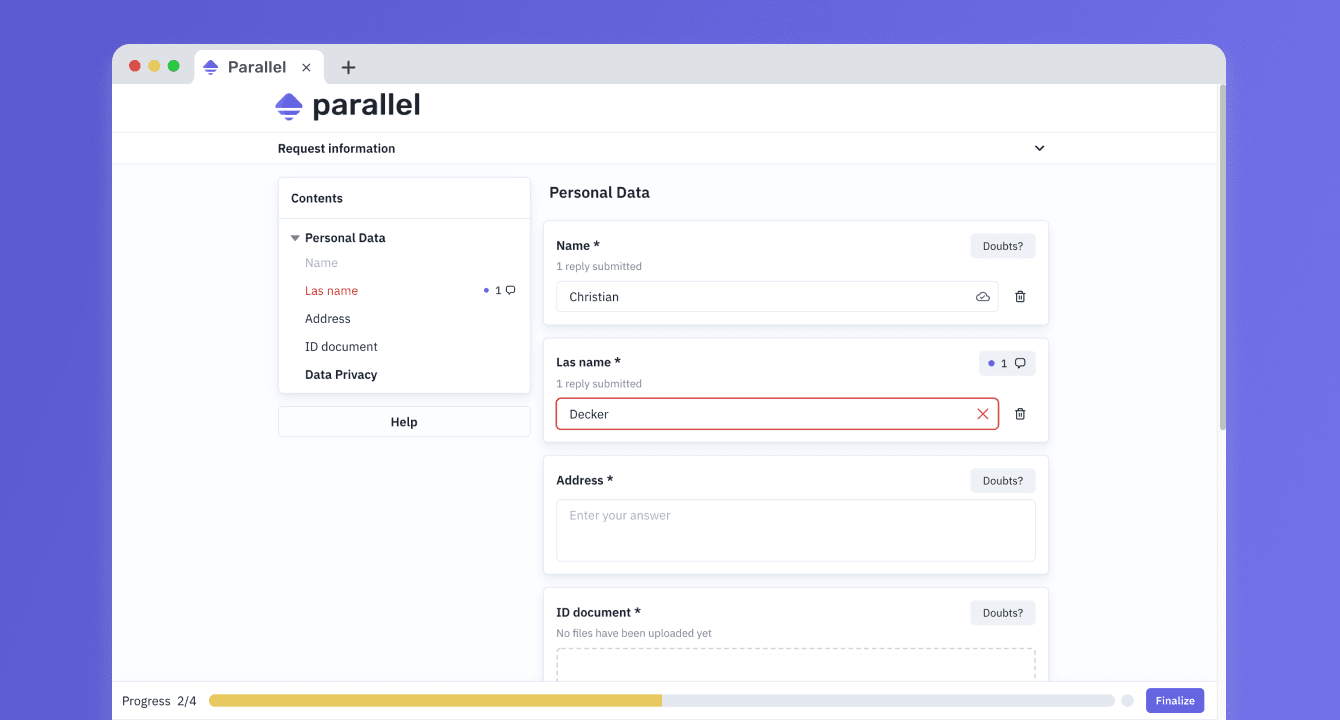Viewport: 1340px width, 720px height.
Task: Open a new browser tab with the plus icon
Action: click(348, 67)
